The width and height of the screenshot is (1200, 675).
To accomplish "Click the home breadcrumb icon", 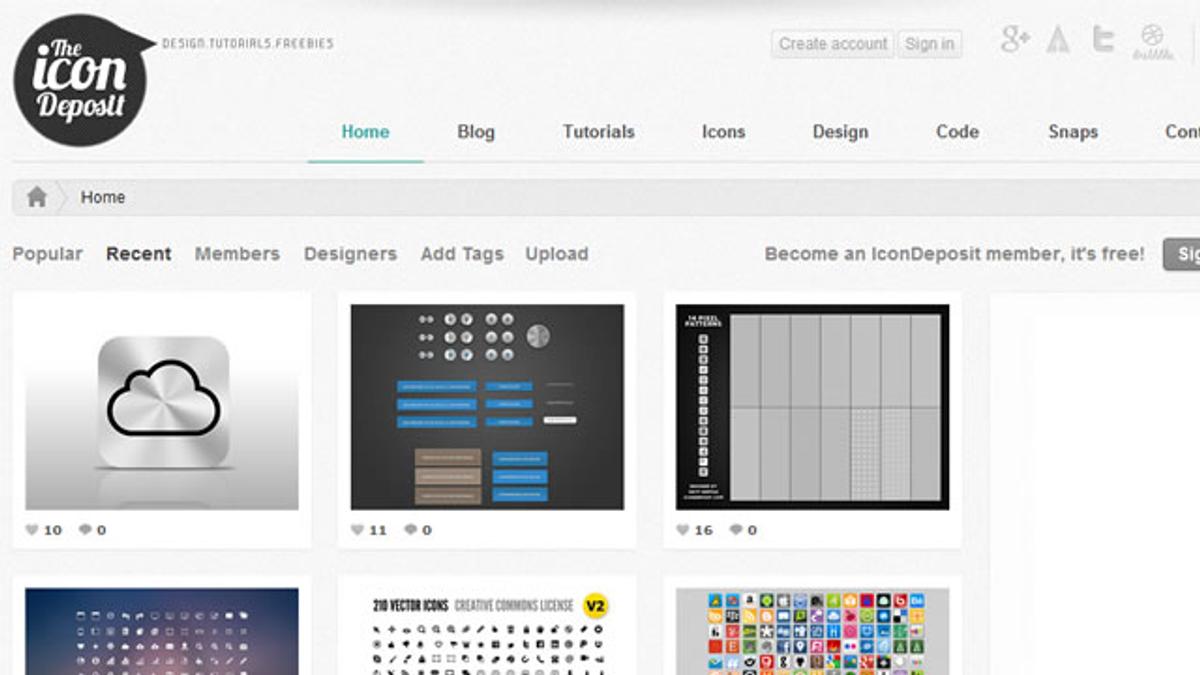I will (x=37, y=197).
